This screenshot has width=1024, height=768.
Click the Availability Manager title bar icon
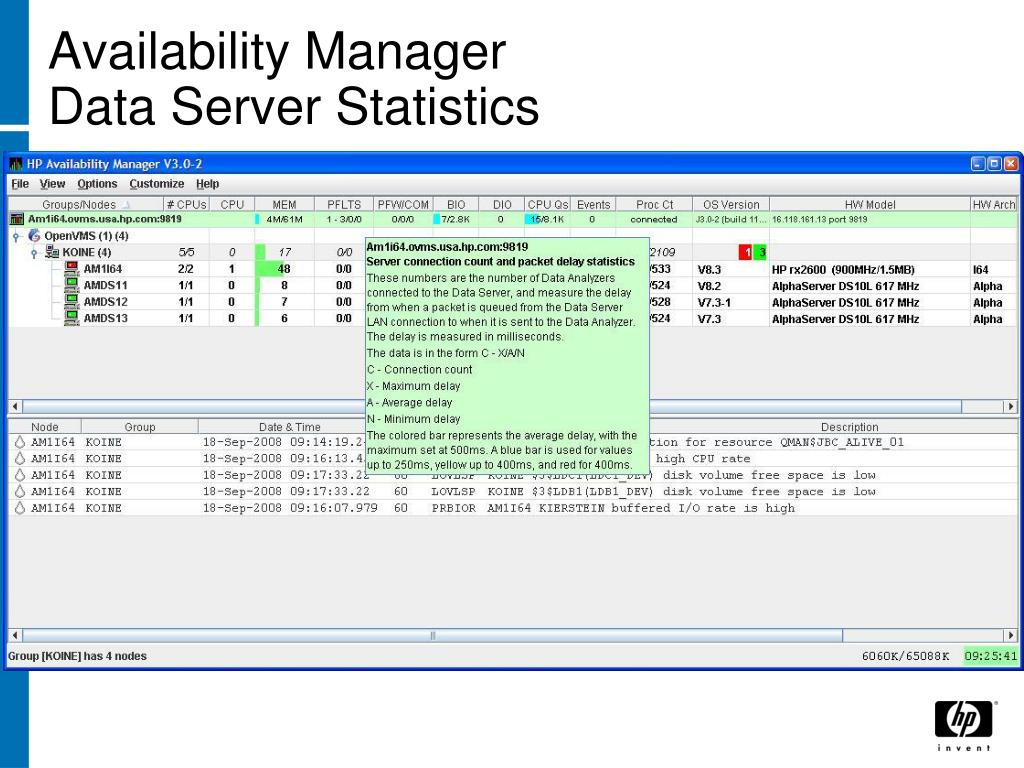pos(16,163)
